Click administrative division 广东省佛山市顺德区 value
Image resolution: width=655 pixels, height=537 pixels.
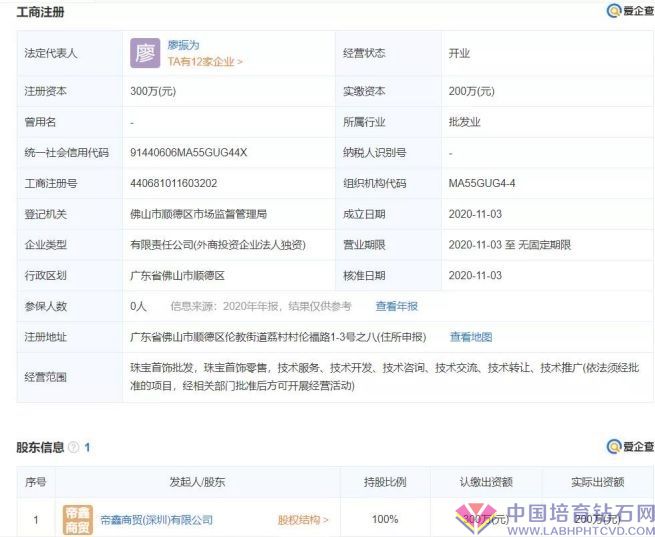(x=178, y=275)
